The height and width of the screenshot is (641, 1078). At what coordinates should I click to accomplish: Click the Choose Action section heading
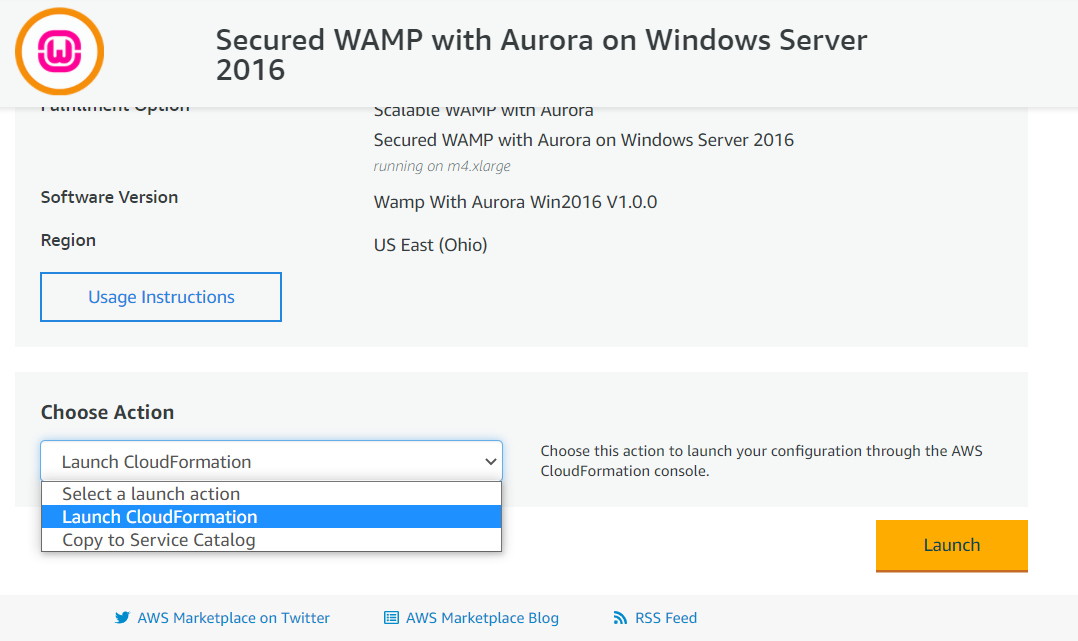click(107, 412)
